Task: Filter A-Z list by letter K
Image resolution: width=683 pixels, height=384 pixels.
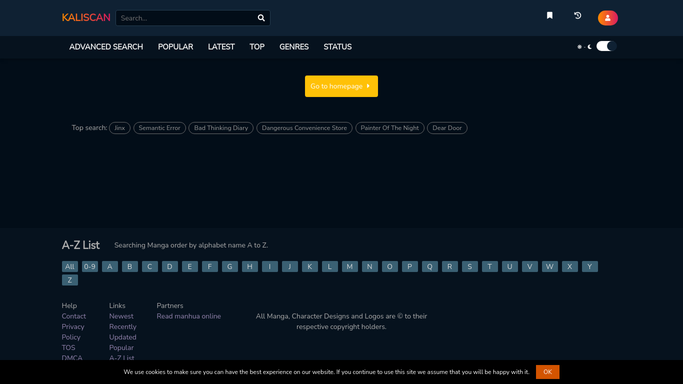Action: 310,266
